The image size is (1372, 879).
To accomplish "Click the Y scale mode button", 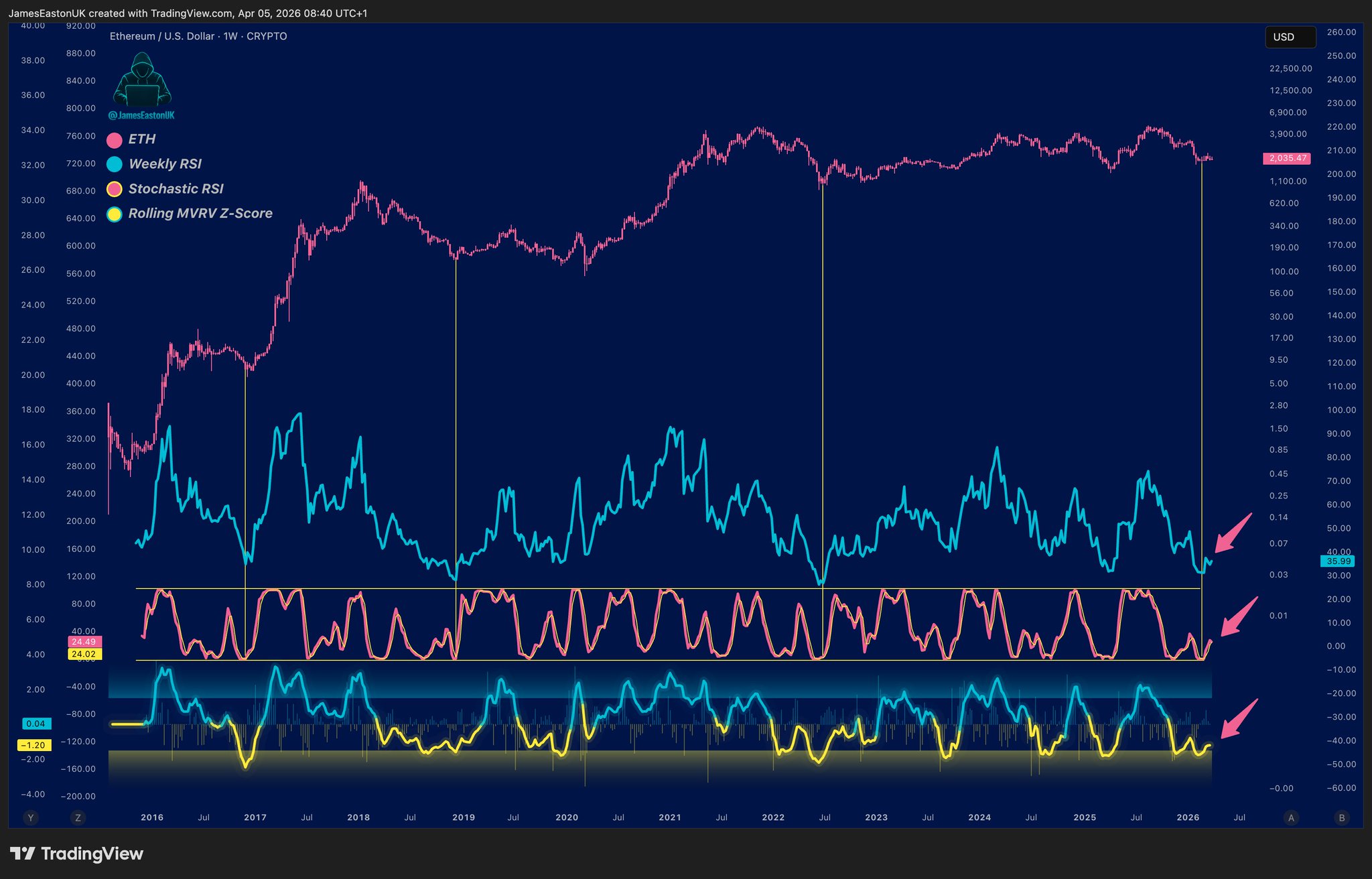I will pyautogui.click(x=29, y=817).
